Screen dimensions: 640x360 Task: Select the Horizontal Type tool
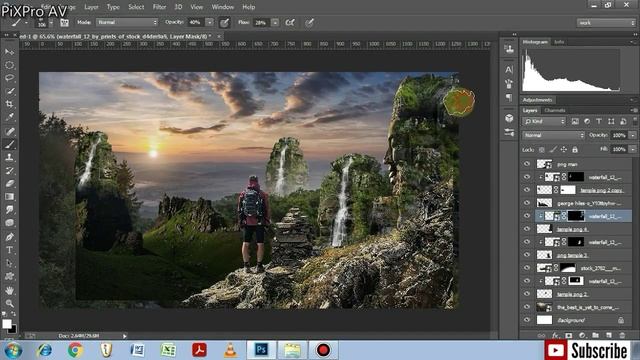click(9, 250)
